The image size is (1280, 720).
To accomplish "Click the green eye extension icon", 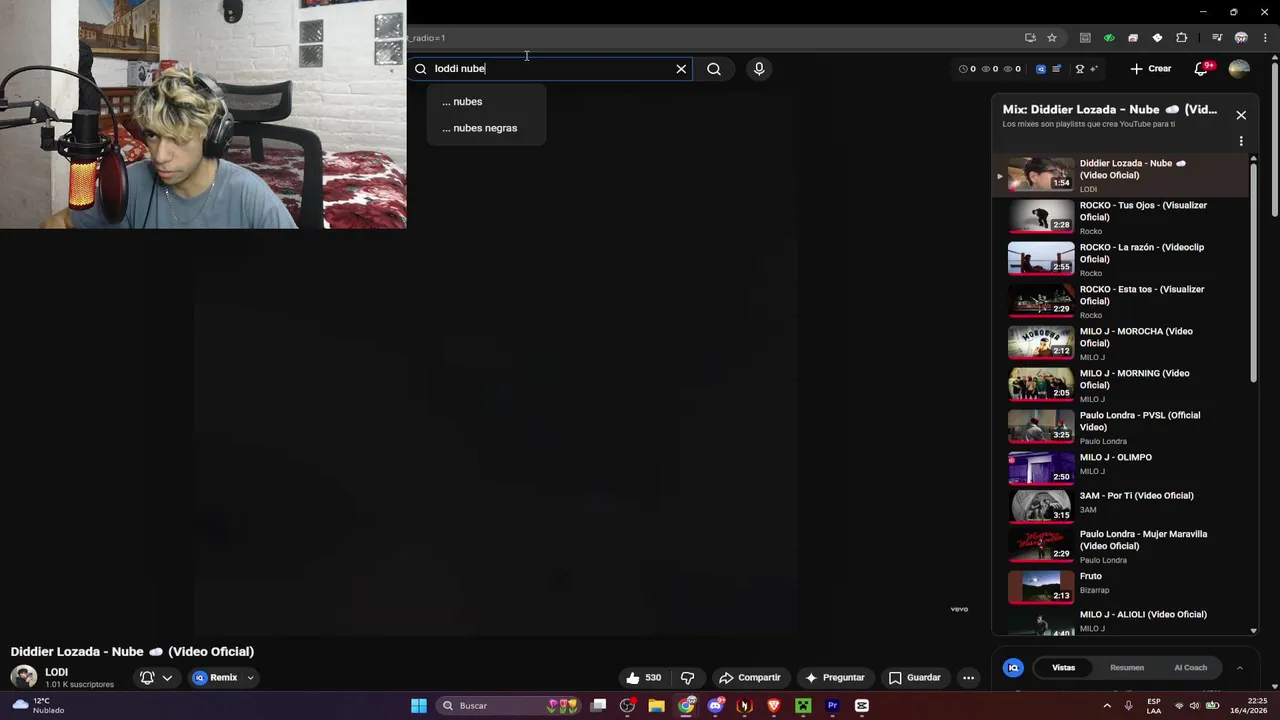I will tap(1109, 38).
